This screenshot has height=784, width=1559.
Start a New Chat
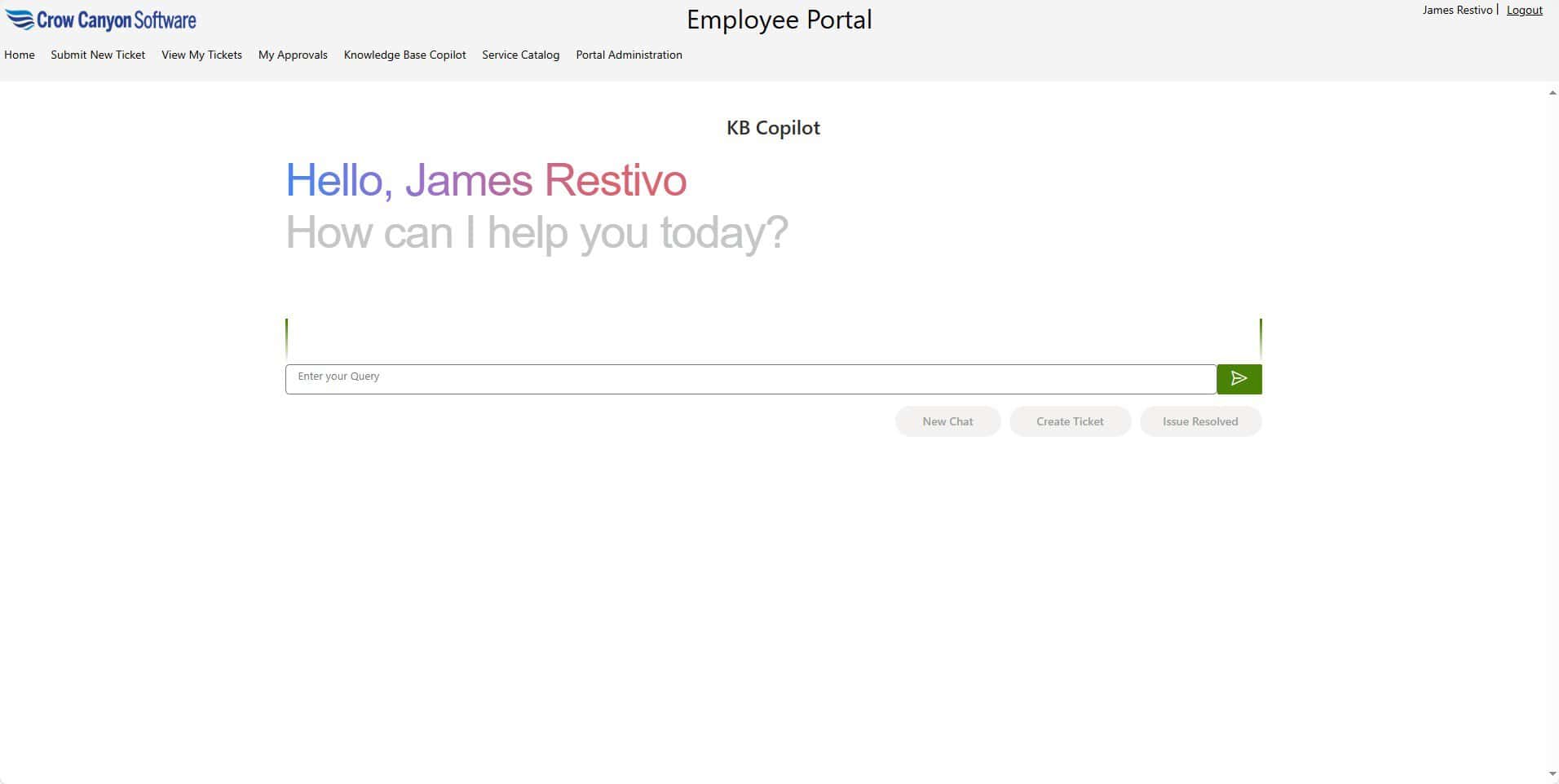tap(947, 421)
